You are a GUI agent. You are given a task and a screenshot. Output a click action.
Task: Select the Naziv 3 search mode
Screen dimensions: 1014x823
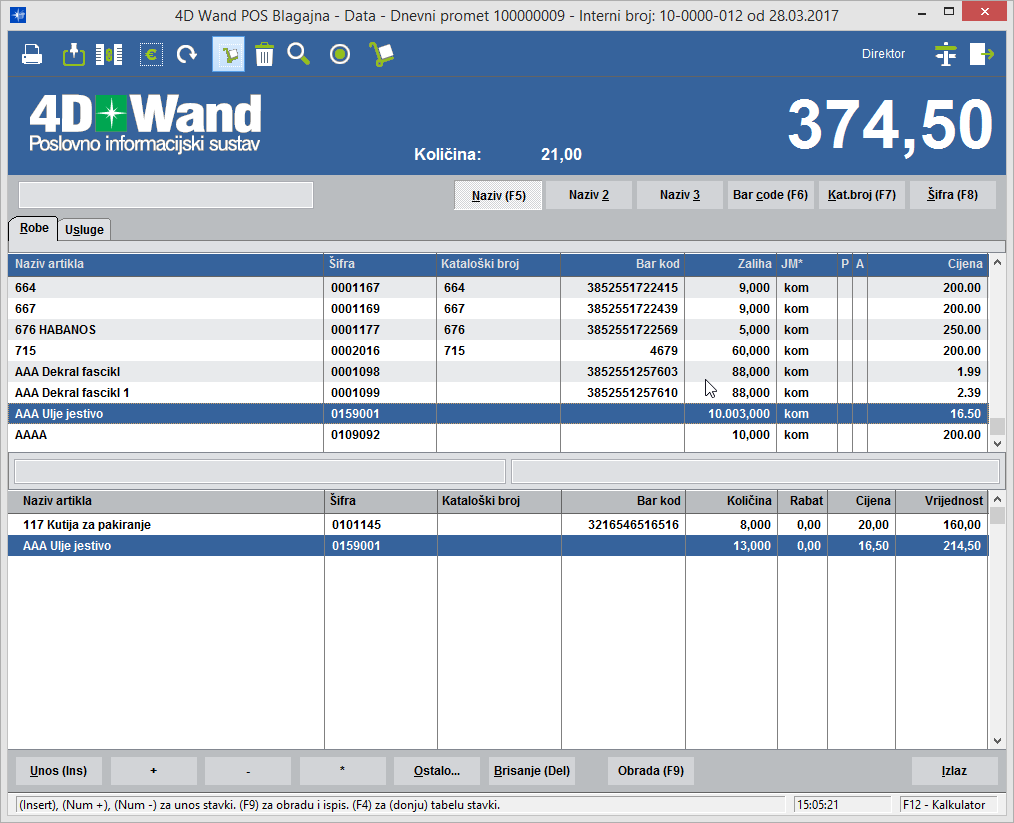[x=680, y=195]
